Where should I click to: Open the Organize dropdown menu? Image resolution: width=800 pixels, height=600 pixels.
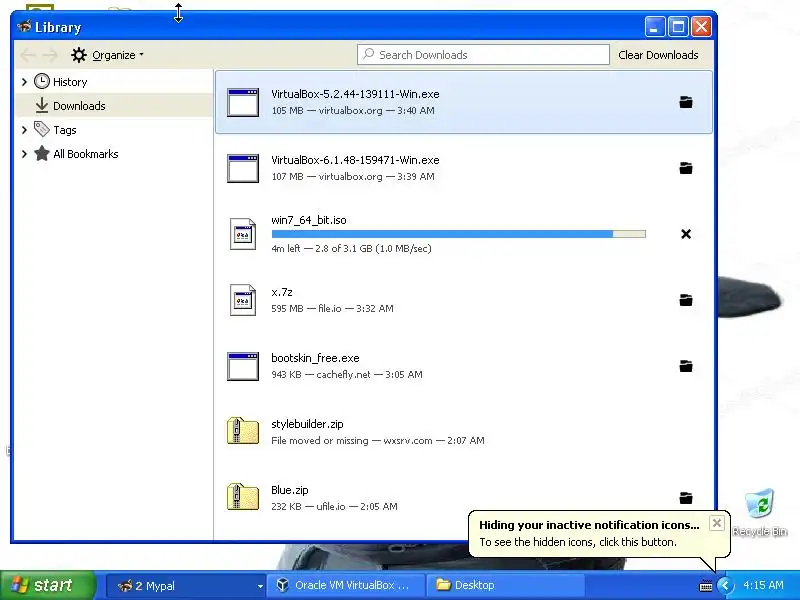point(108,55)
